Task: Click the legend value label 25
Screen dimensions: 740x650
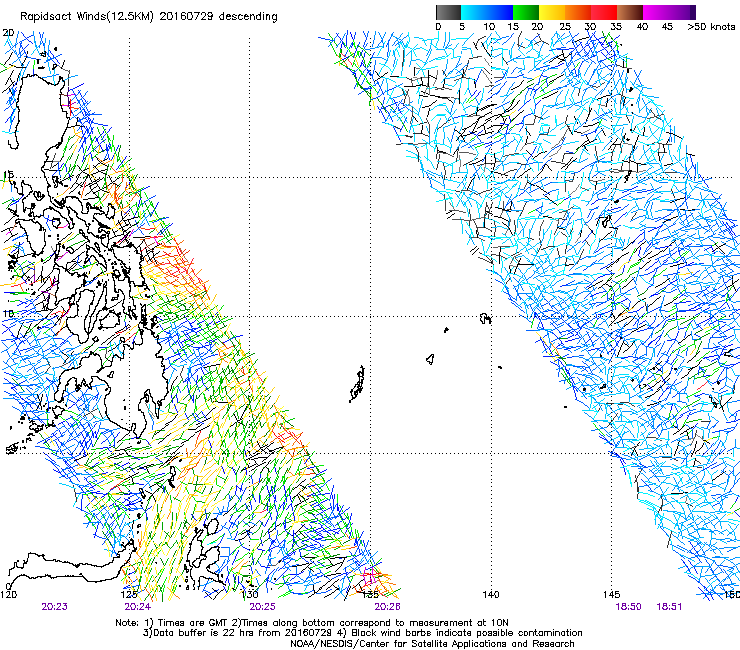Action: tap(565, 27)
